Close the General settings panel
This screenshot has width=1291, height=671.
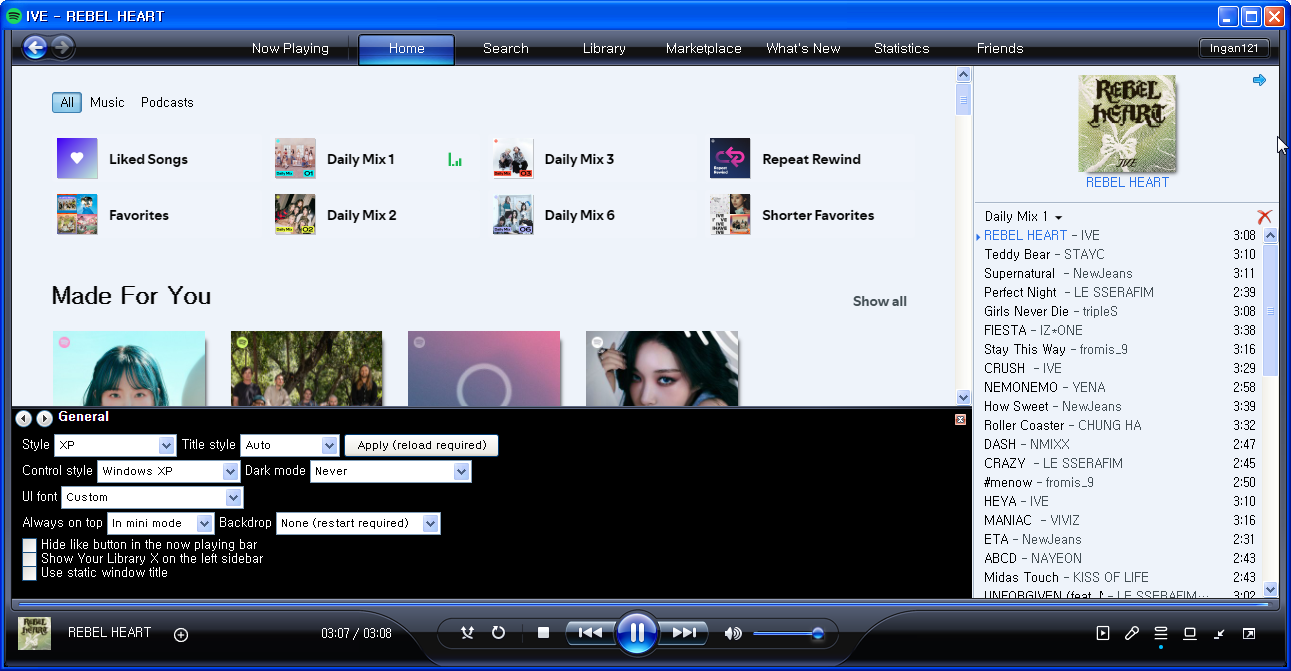[960, 420]
